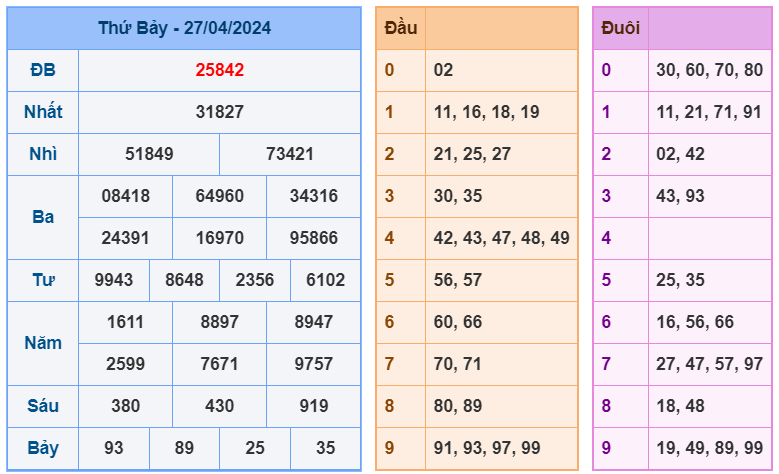Click first prize number 31827

tap(220, 112)
